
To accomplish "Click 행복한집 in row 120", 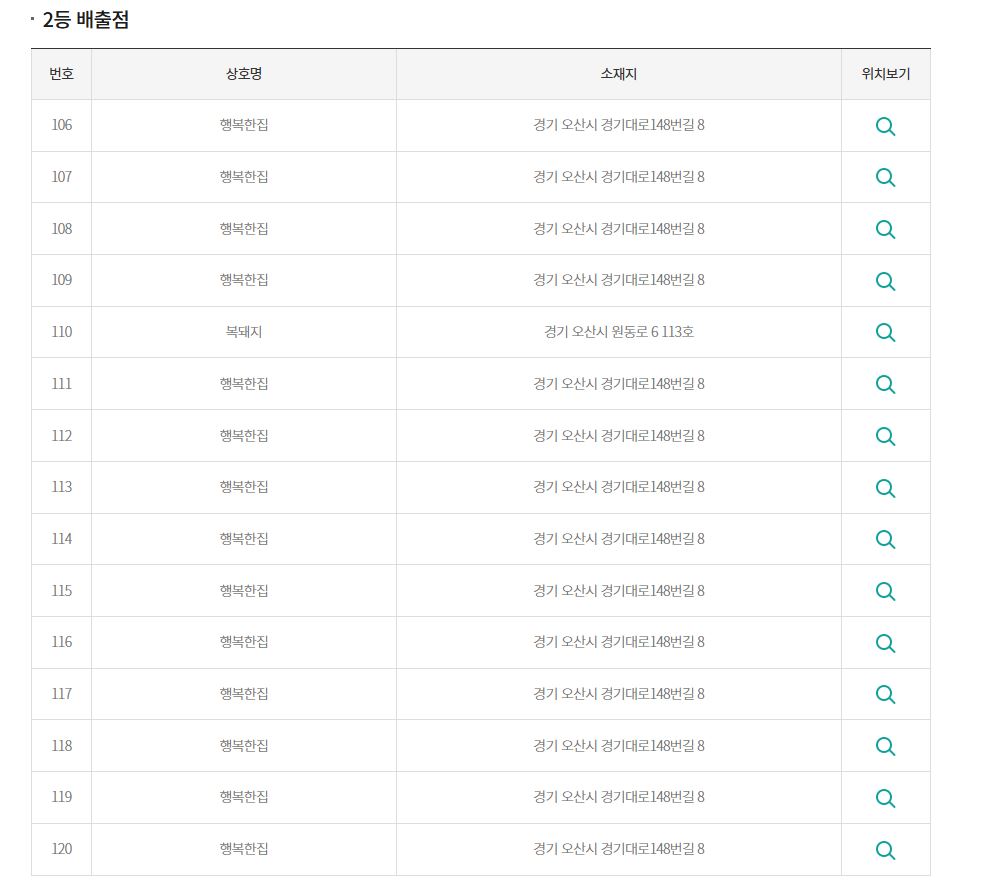I will [244, 849].
